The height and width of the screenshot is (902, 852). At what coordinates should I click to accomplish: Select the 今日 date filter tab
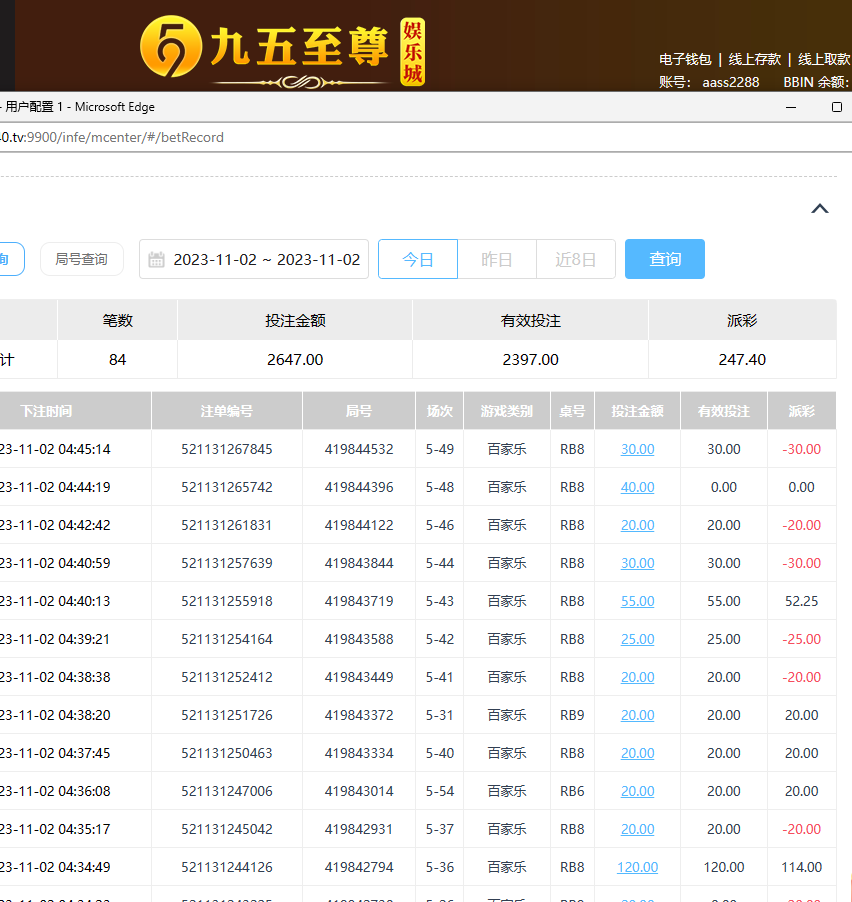pyautogui.click(x=418, y=260)
